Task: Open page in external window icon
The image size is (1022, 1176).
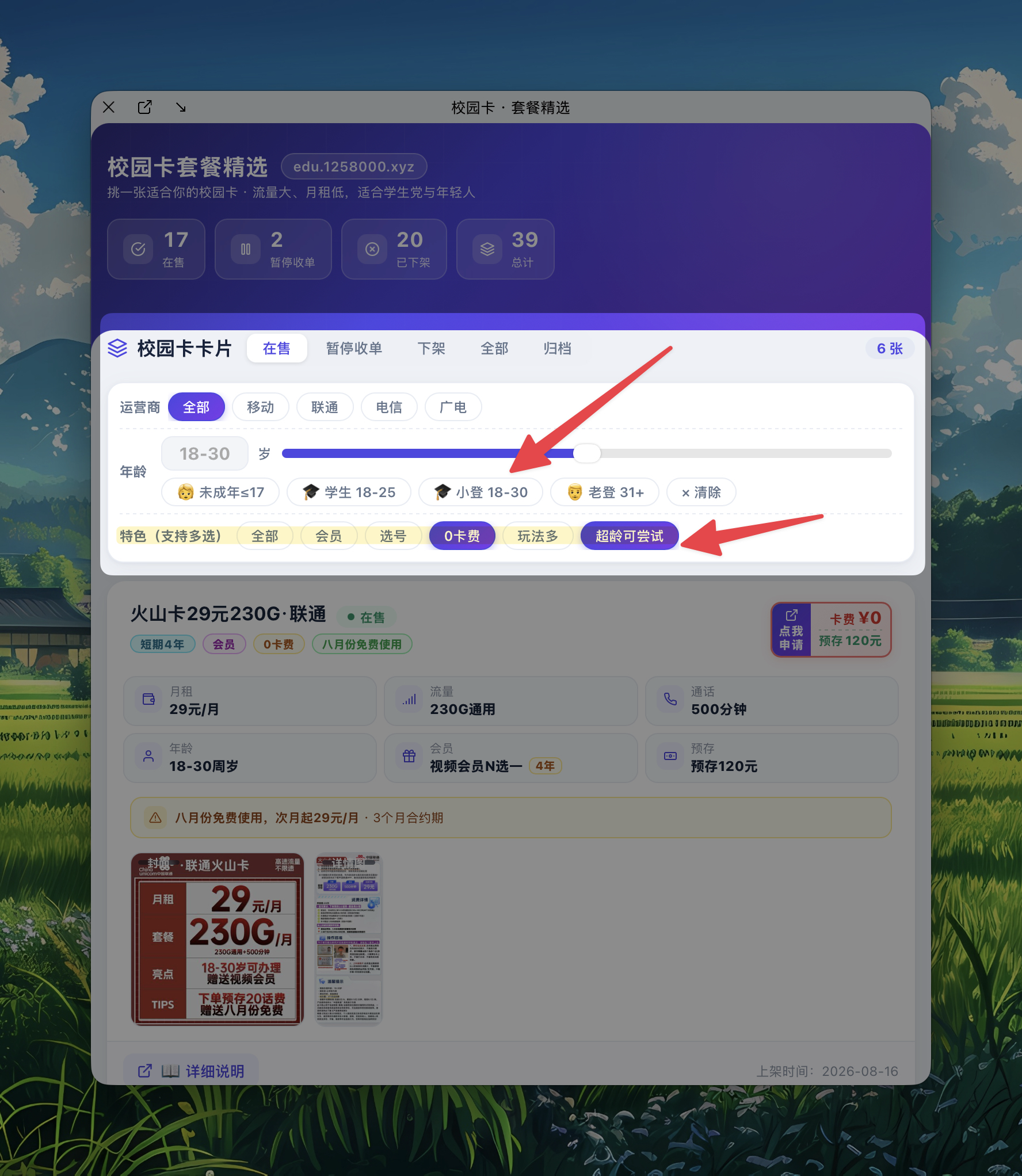Action: 144,107
